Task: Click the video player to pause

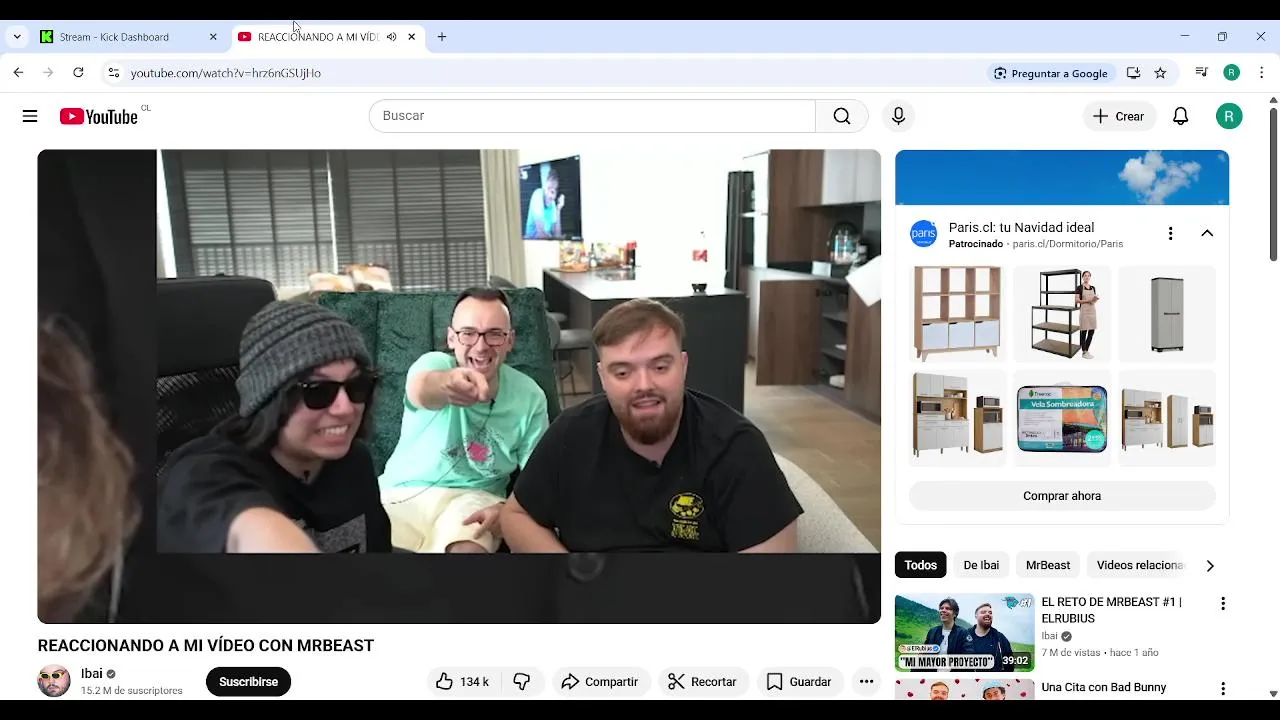Action: click(459, 386)
